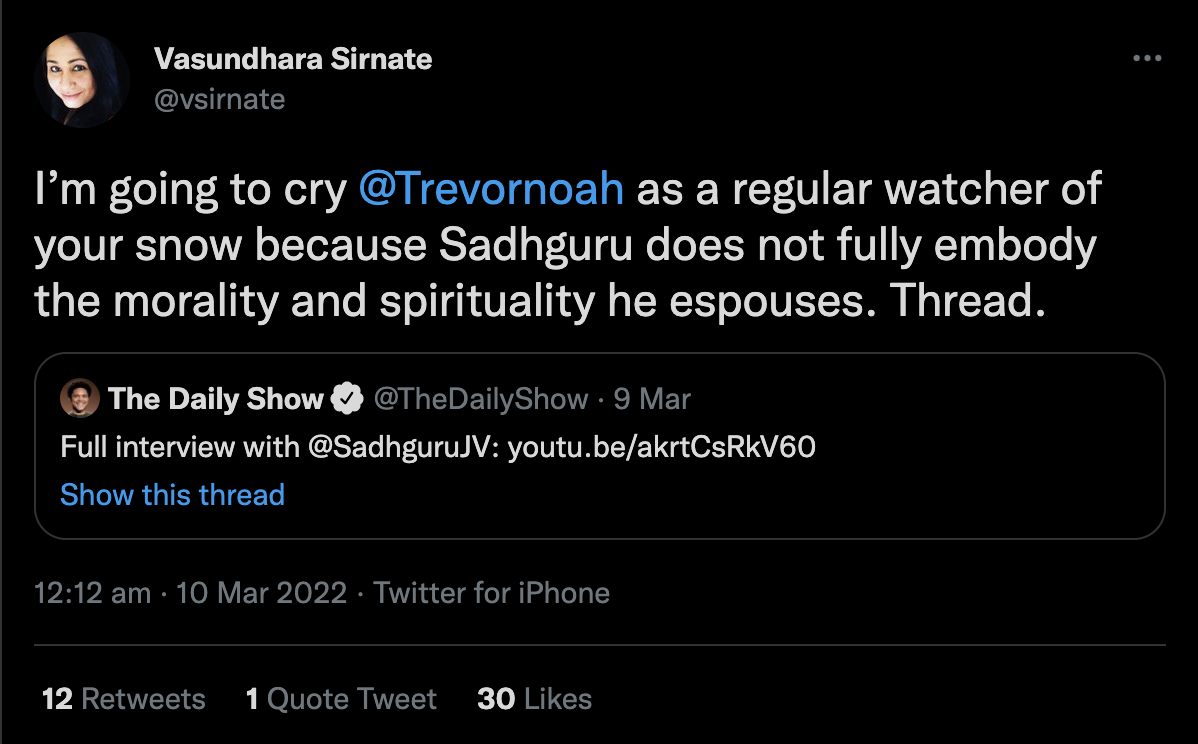This screenshot has width=1198, height=744.
Task: Open the @Trevornoah mention link
Action: 491,190
